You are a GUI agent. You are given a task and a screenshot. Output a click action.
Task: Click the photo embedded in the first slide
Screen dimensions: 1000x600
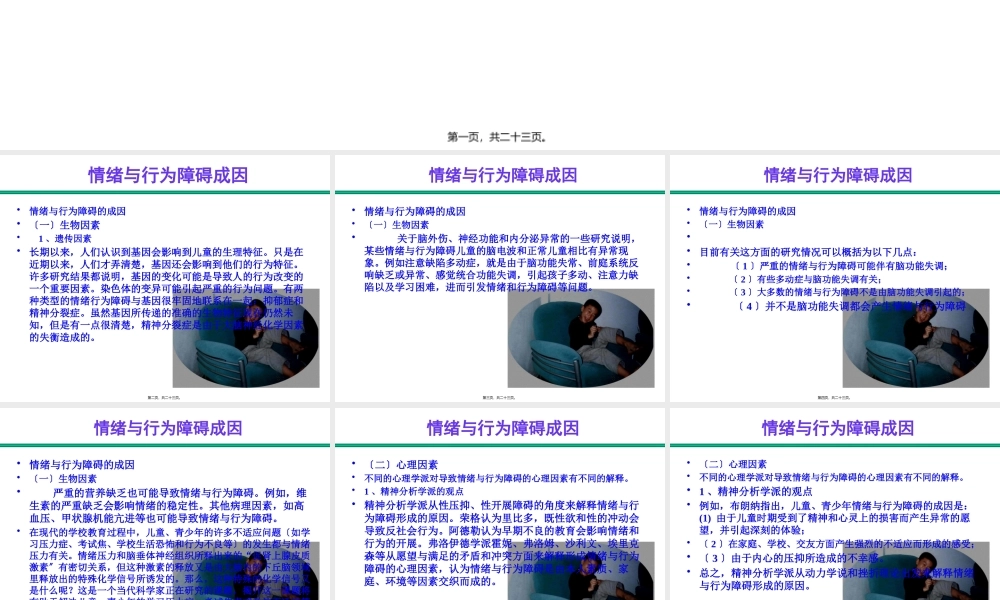[245, 338]
